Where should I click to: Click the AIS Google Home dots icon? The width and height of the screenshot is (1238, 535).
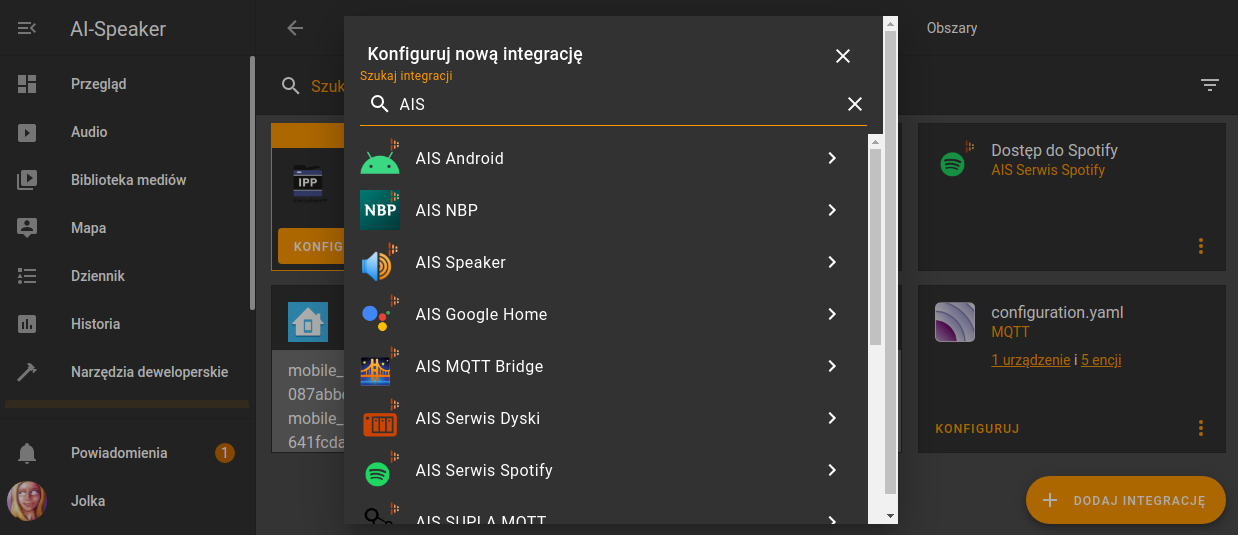coord(378,315)
